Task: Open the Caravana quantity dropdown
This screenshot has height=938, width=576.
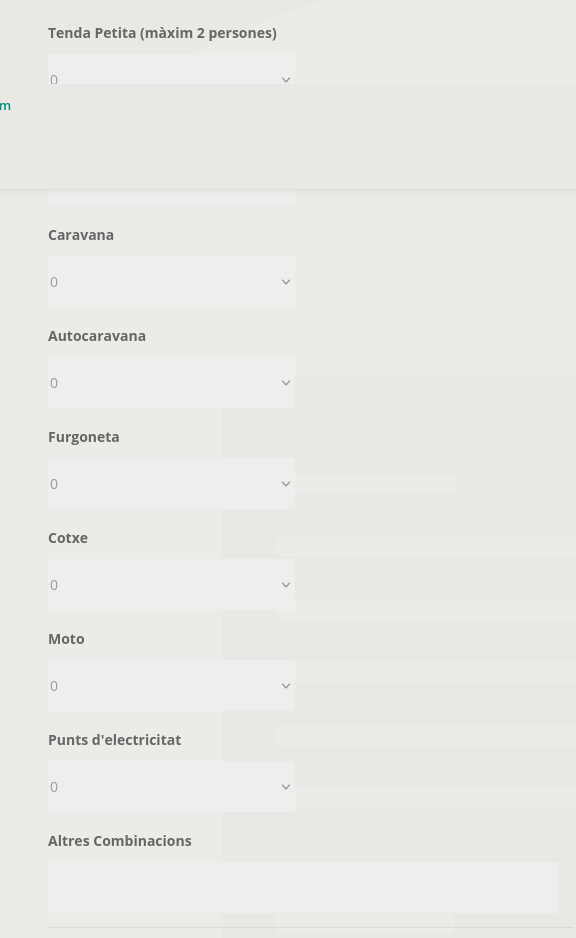Action: click(171, 282)
